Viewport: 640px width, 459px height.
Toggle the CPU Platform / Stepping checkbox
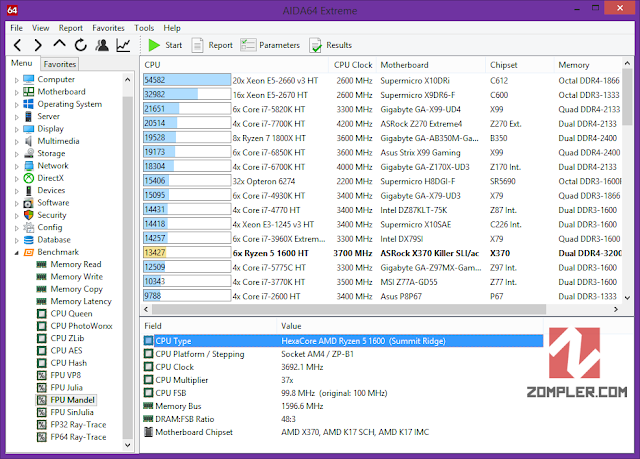coord(149,354)
